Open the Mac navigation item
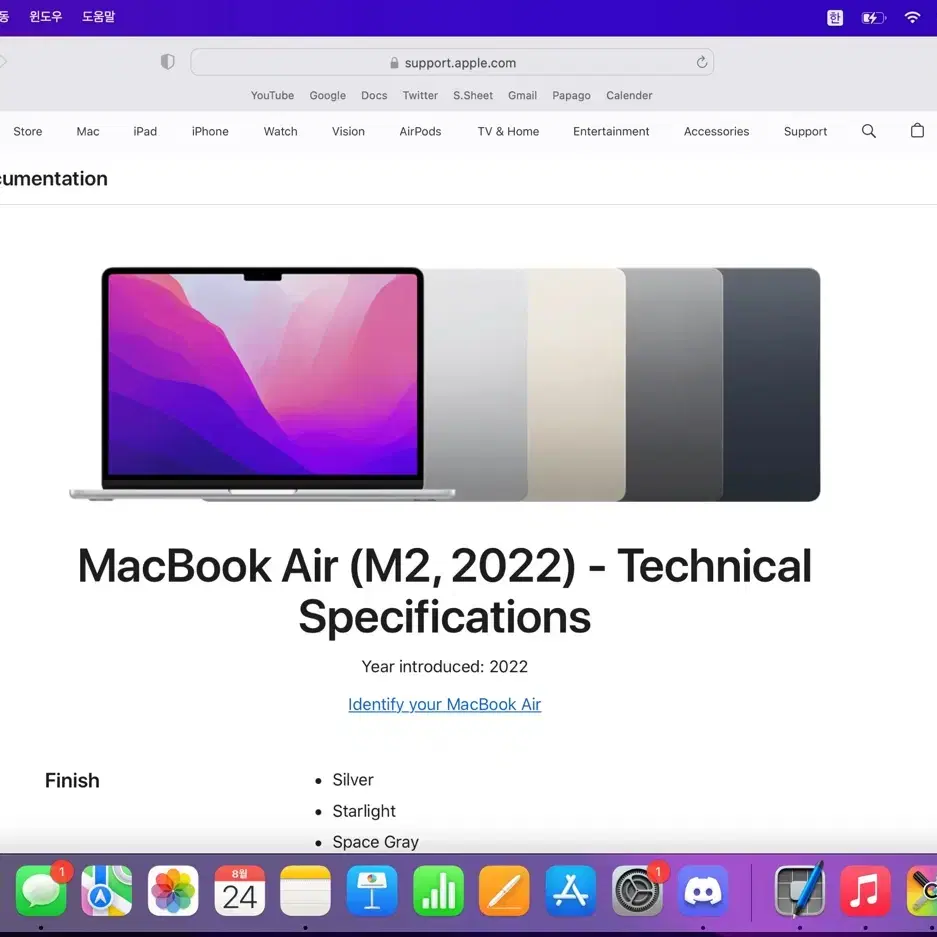 tap(88, 131)
